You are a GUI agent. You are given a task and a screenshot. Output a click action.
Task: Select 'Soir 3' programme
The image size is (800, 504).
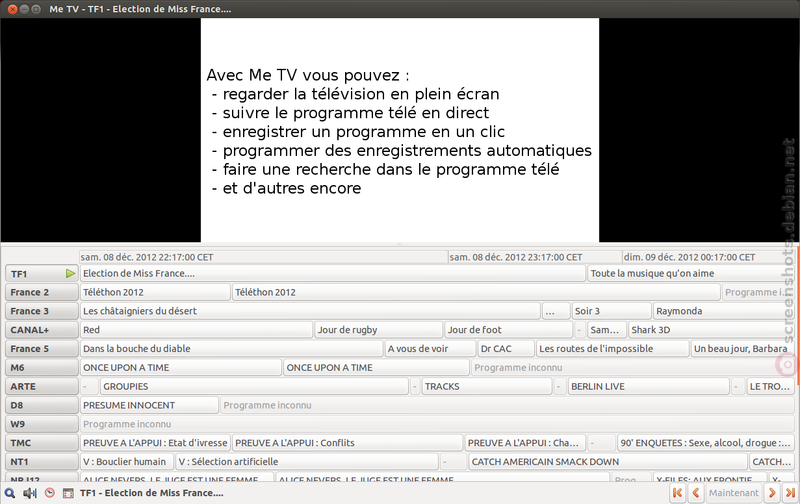[611, 311]
